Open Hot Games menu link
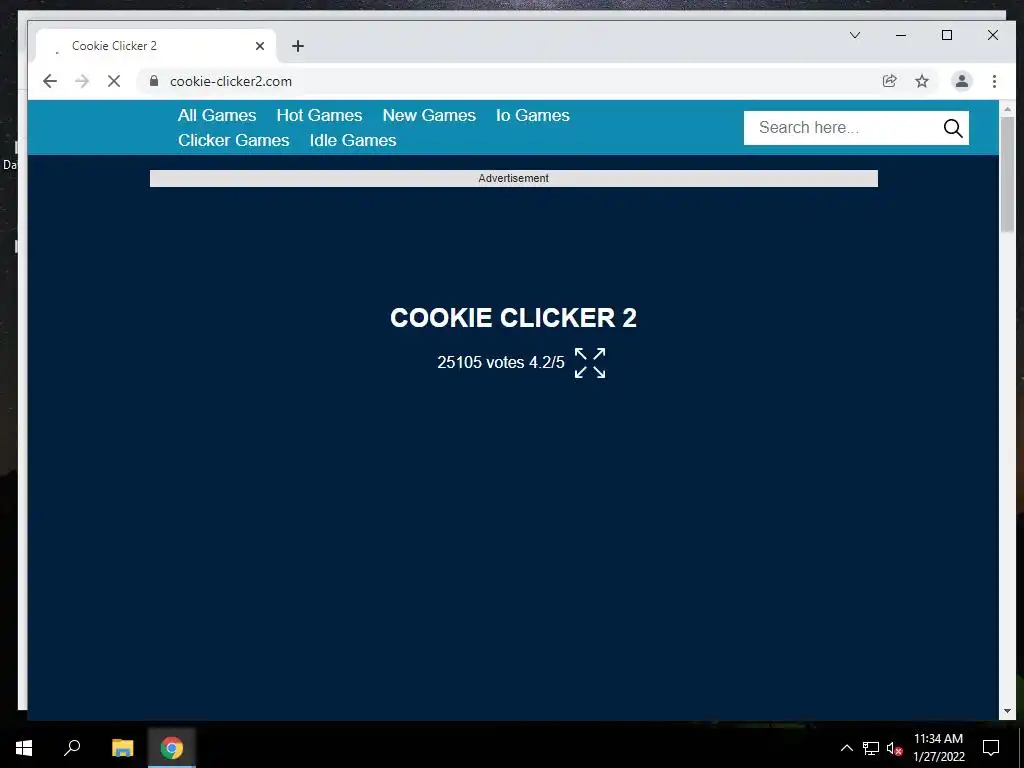 coord(319,116)
